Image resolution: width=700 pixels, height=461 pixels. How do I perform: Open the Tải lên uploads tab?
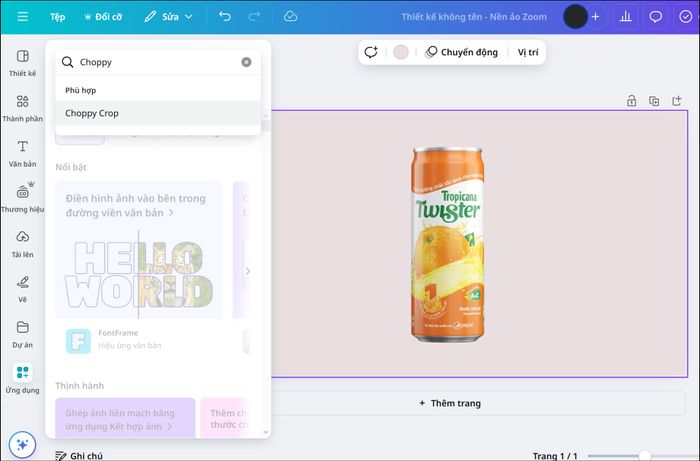(x=22, y=244)
